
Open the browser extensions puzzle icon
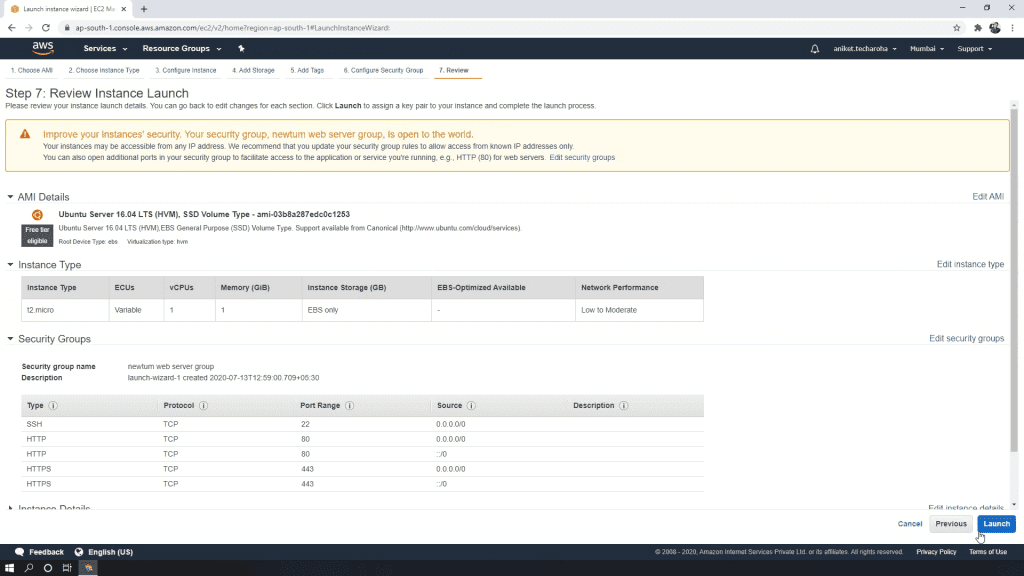[x=978, y=27]
